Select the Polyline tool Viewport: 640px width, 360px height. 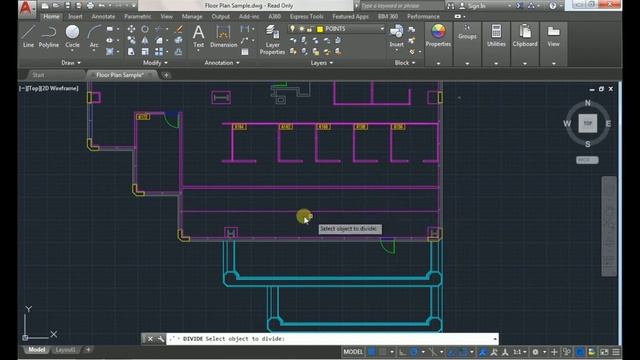pos(49,36)
